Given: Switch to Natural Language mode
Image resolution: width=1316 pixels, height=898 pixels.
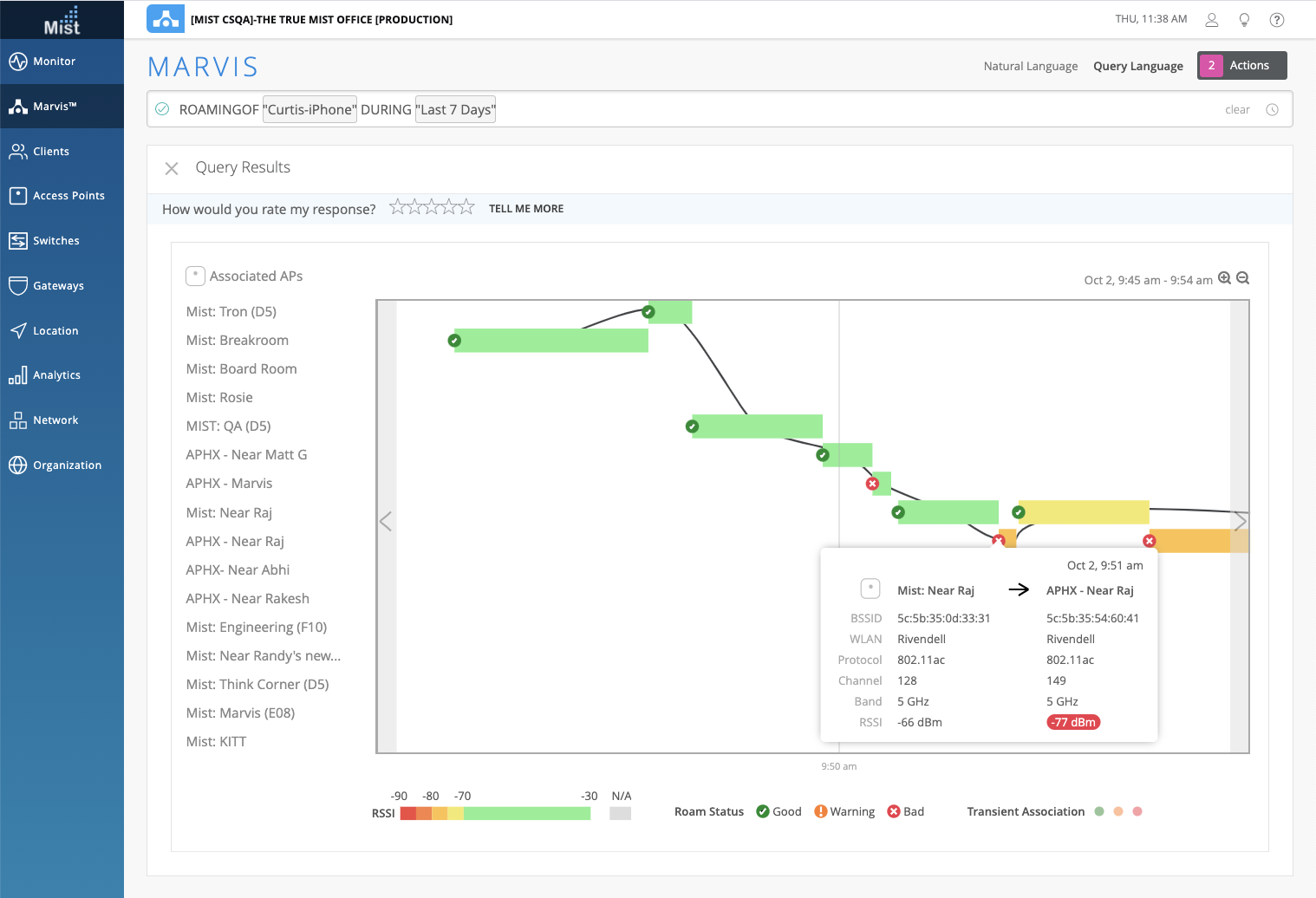Looking at the screenshot, I should pyautogui.click(x=1030, y=66).
